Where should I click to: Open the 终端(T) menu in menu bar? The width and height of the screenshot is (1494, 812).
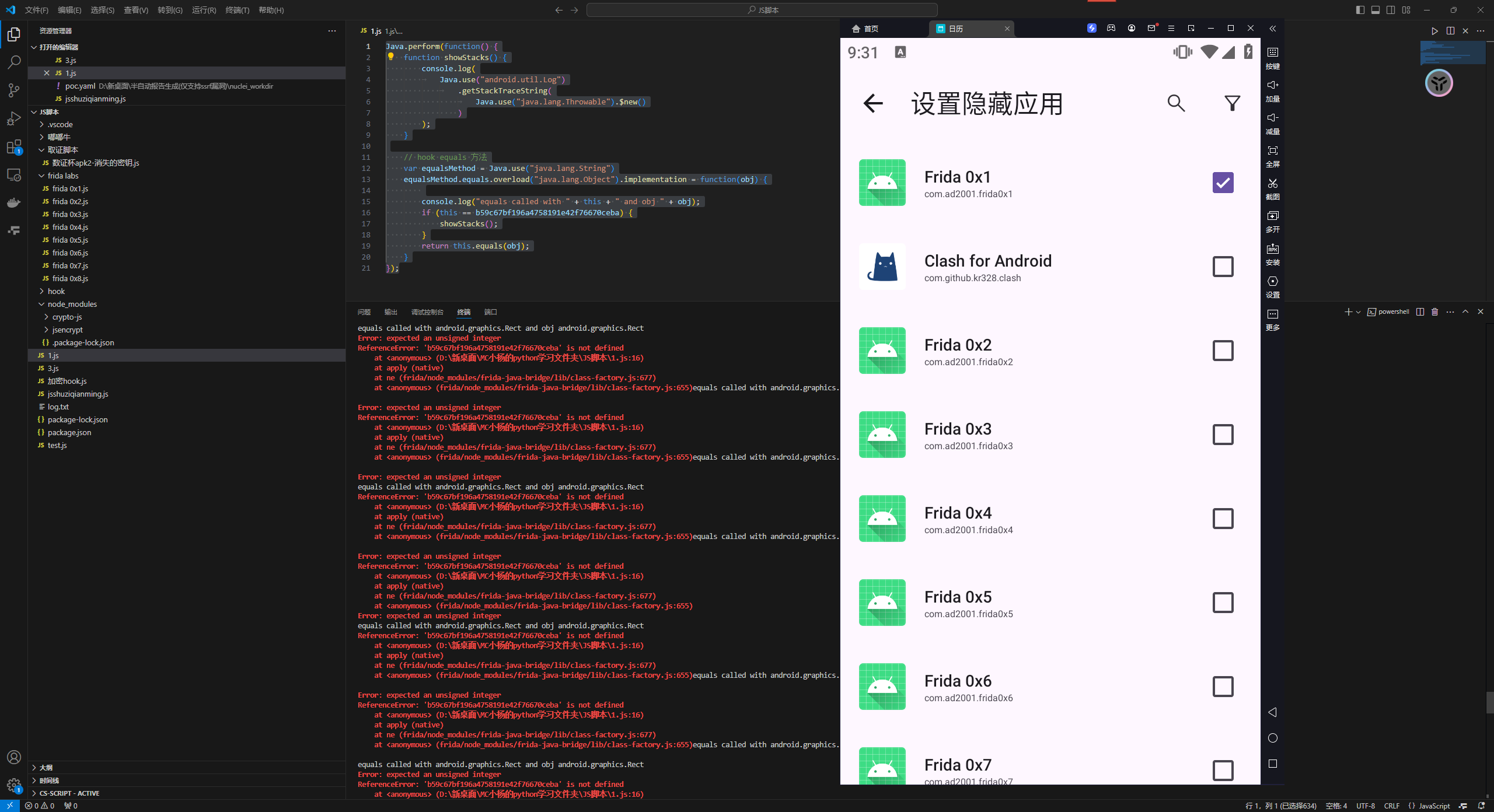[237, 10]
